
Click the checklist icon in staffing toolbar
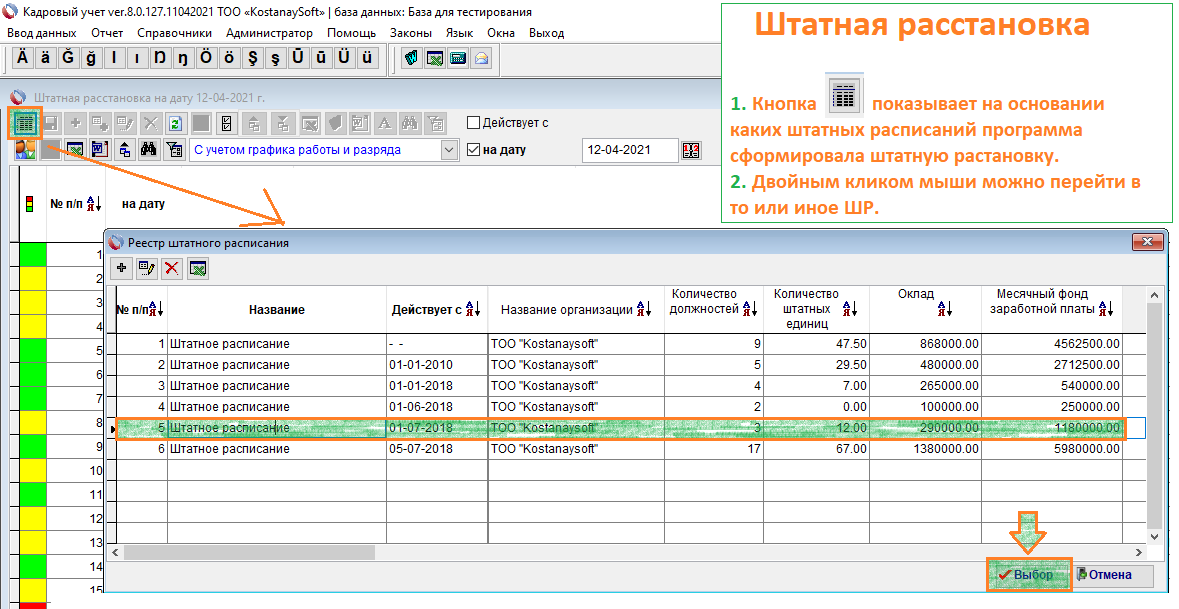coord(226,123)
